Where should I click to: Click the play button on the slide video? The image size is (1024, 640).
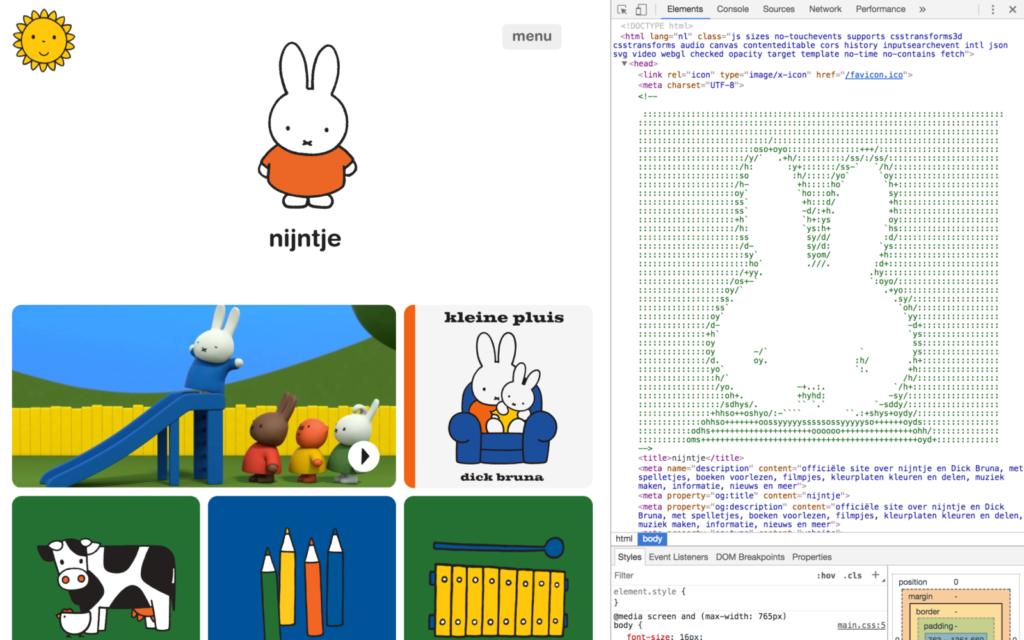pyautogui.click(x=364, y=456)
